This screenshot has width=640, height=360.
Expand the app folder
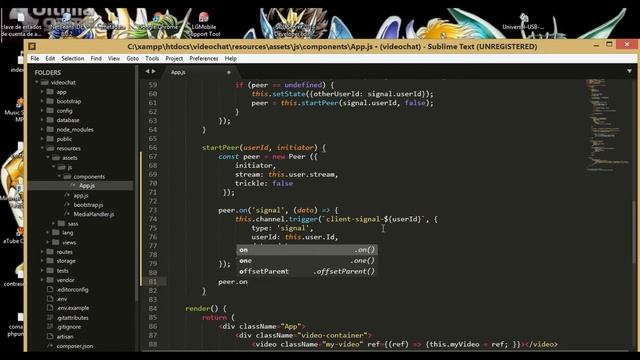[x=42, y=92]
